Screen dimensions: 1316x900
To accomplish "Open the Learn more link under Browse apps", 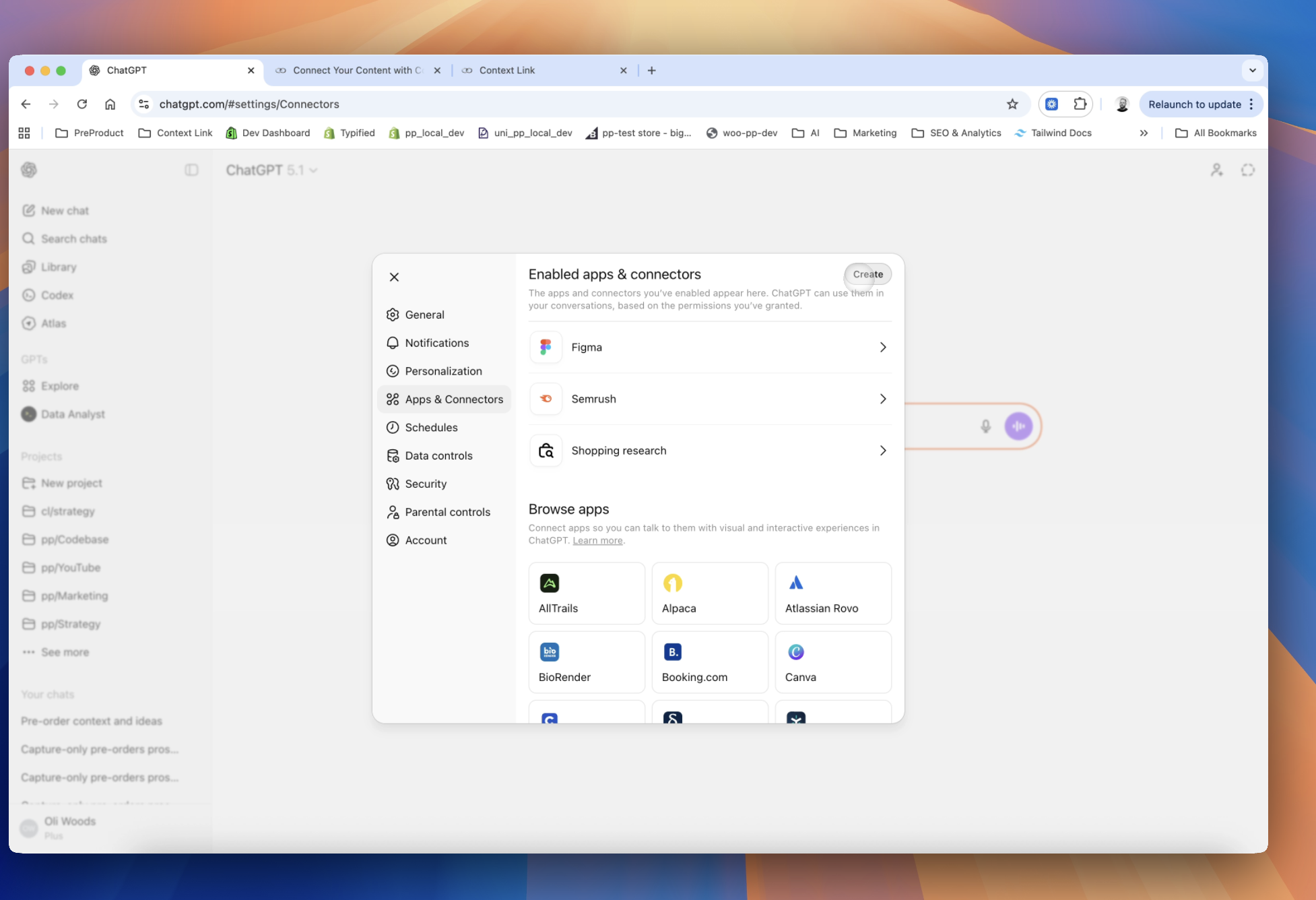I will click(x=597, y=540).
